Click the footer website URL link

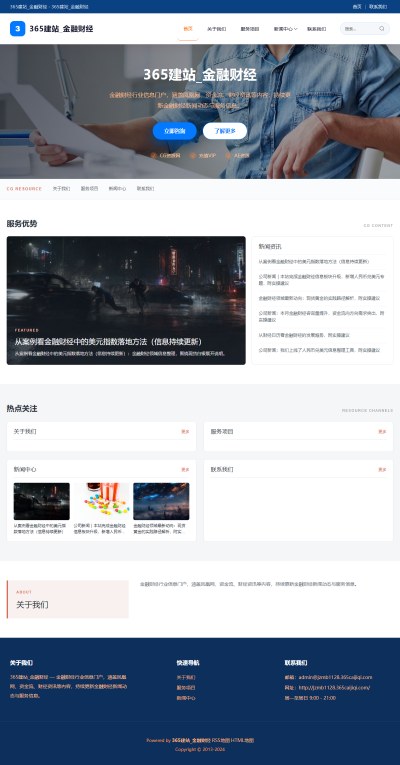(x=334, y=687)
